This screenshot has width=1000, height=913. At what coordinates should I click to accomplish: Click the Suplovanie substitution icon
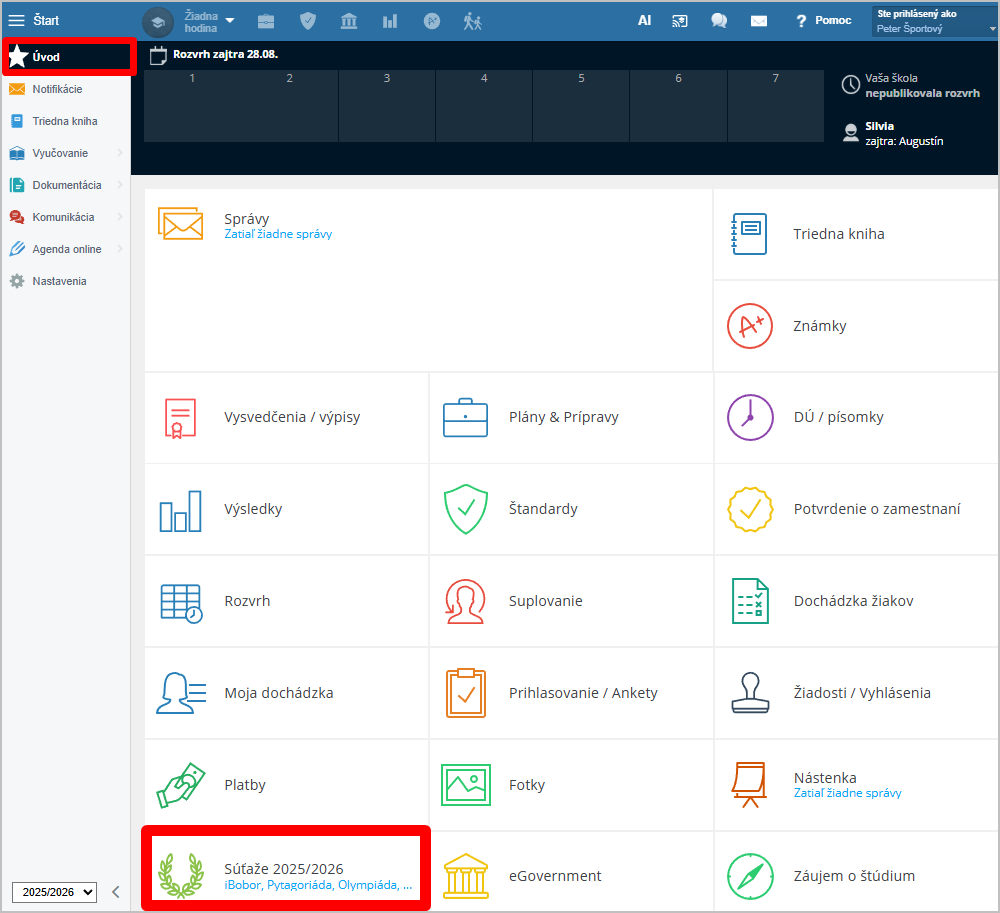[x=464, y=601]
